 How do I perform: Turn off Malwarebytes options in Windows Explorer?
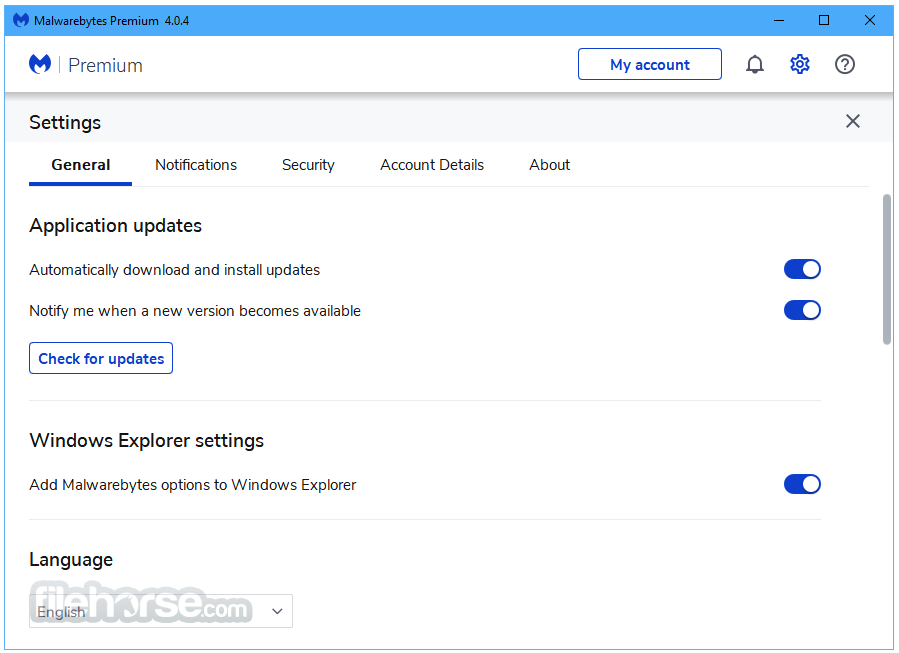[802, 484]
